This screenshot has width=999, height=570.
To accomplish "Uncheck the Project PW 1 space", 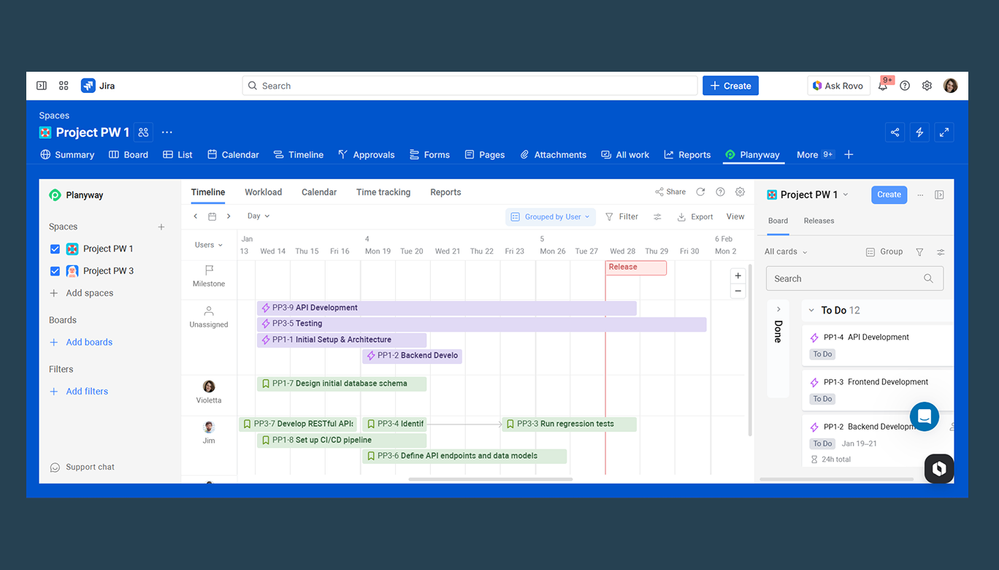I will point(55,249).
